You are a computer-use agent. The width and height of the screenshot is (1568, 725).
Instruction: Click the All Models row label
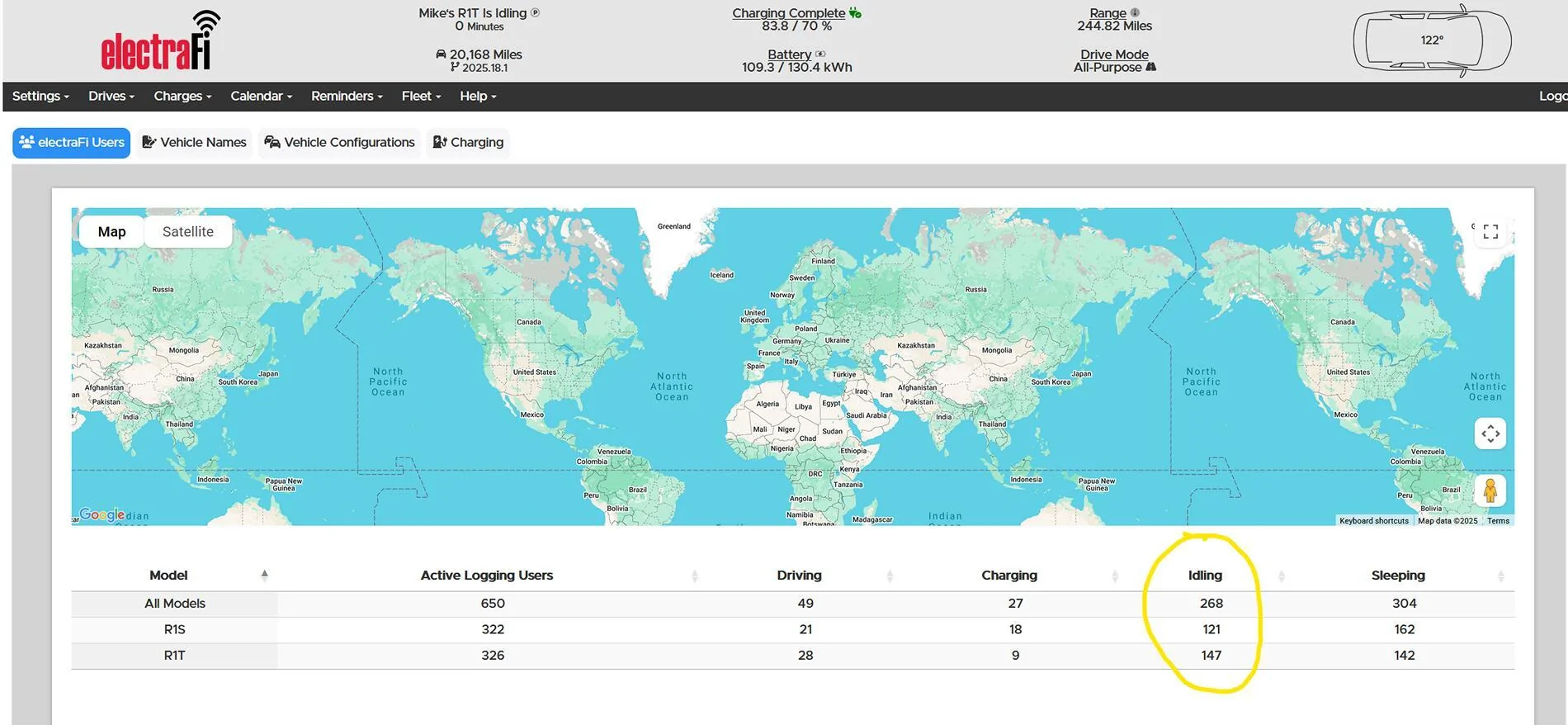[175, 604]
